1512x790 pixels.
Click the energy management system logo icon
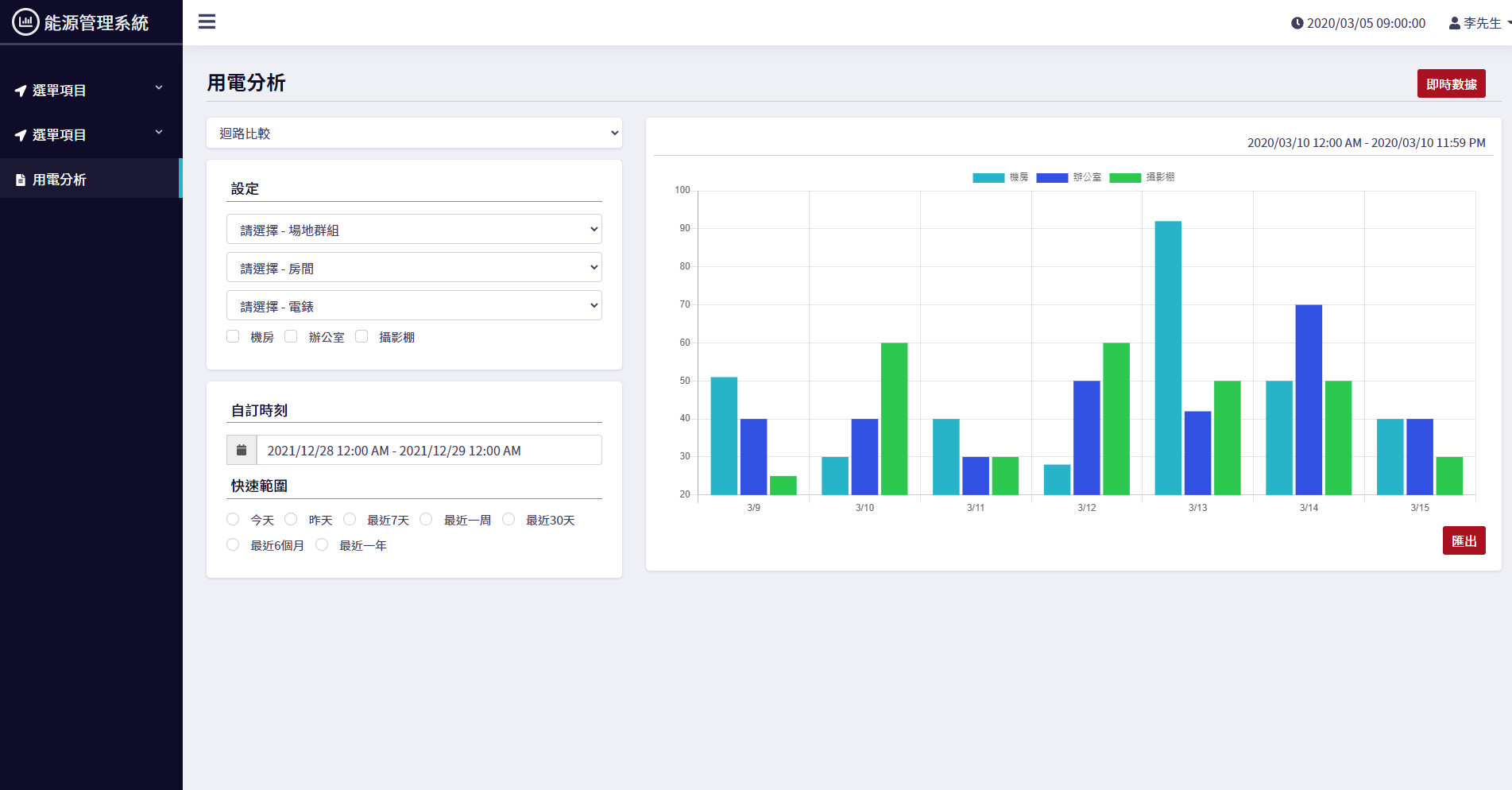pyautogui.click(x=25, y=22)
